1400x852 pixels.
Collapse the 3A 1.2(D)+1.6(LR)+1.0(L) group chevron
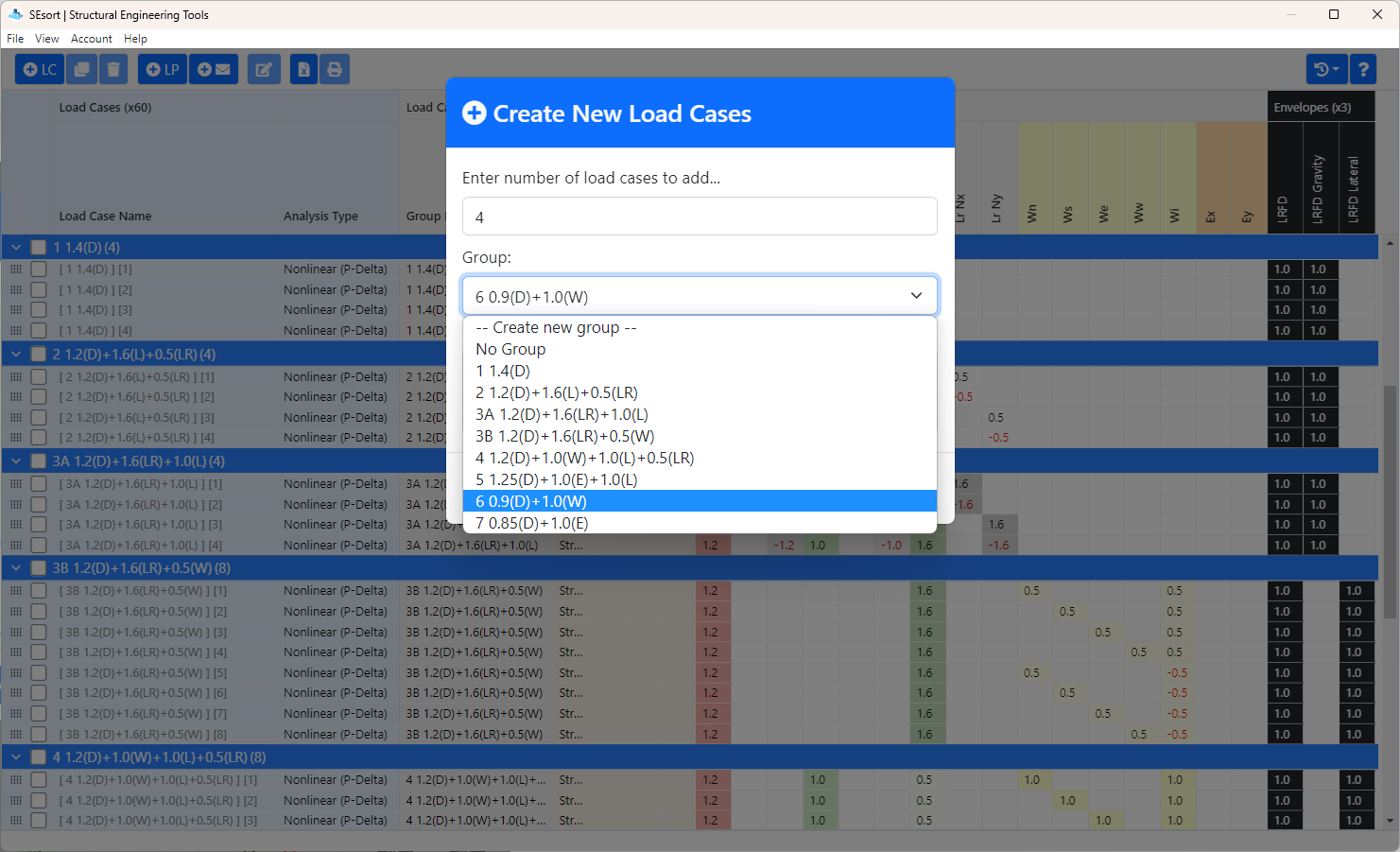click(16, 461)
